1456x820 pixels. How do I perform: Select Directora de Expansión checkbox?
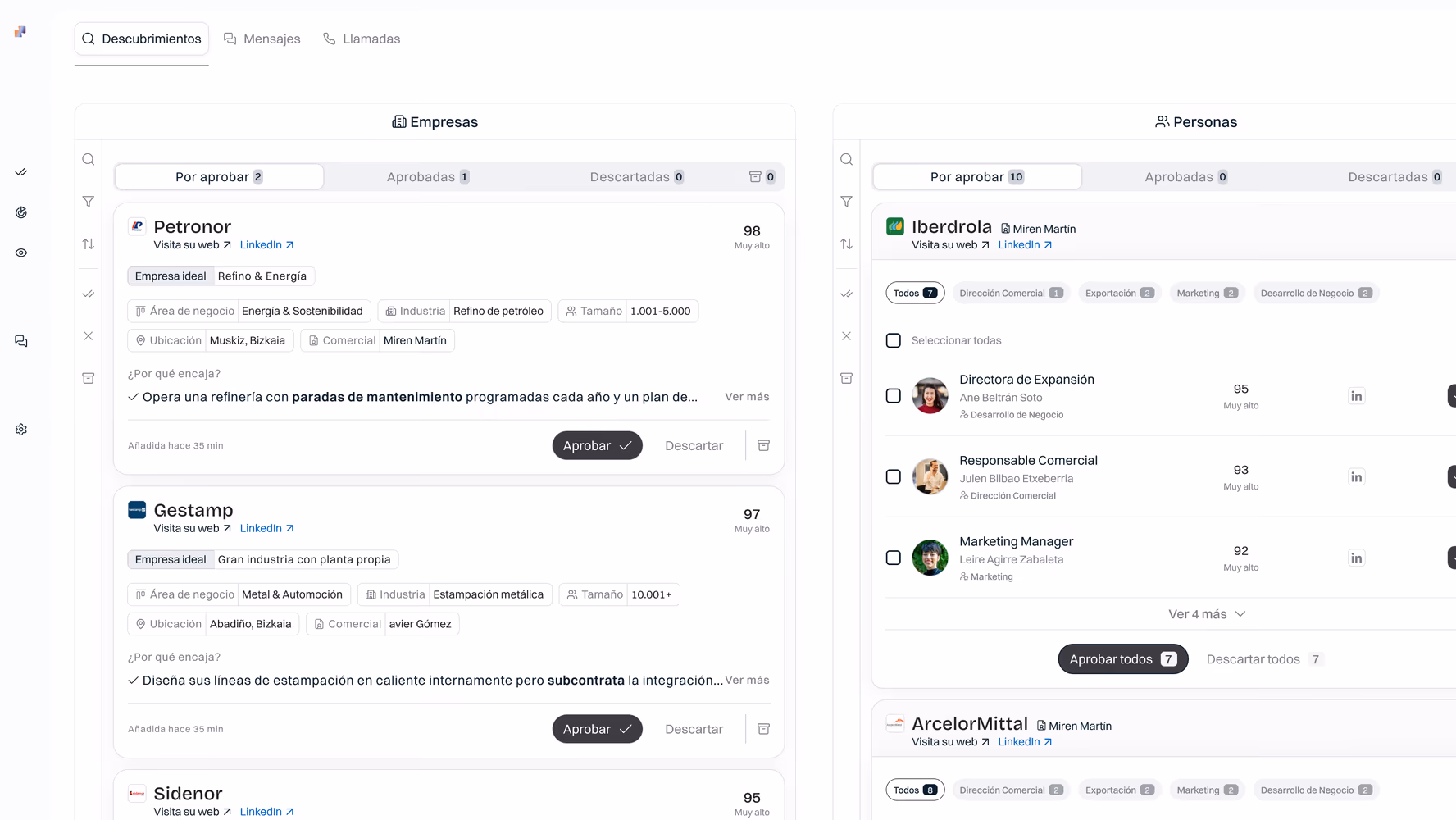894,396
